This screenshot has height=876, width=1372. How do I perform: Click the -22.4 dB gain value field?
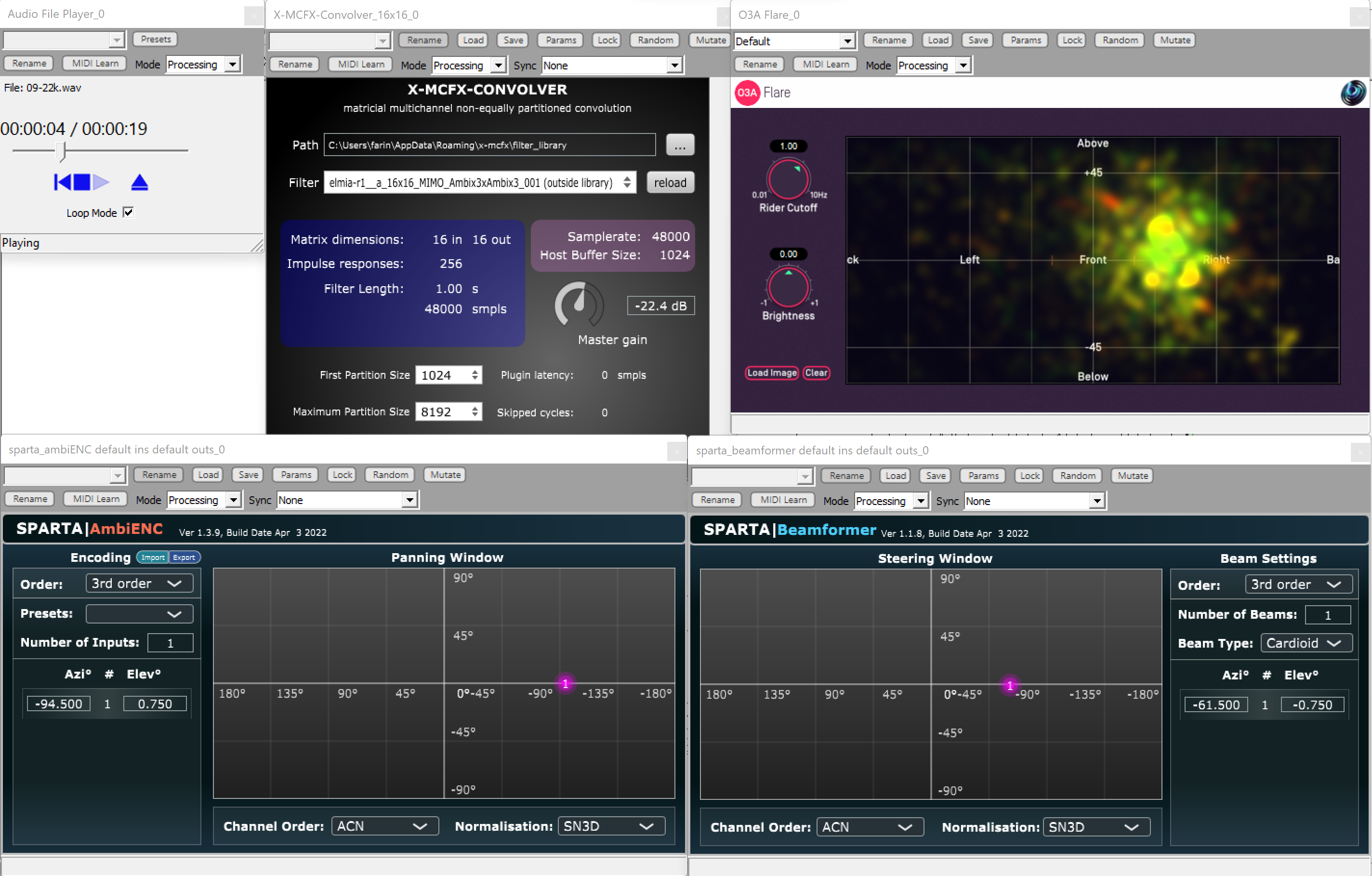tap(660, 306)
